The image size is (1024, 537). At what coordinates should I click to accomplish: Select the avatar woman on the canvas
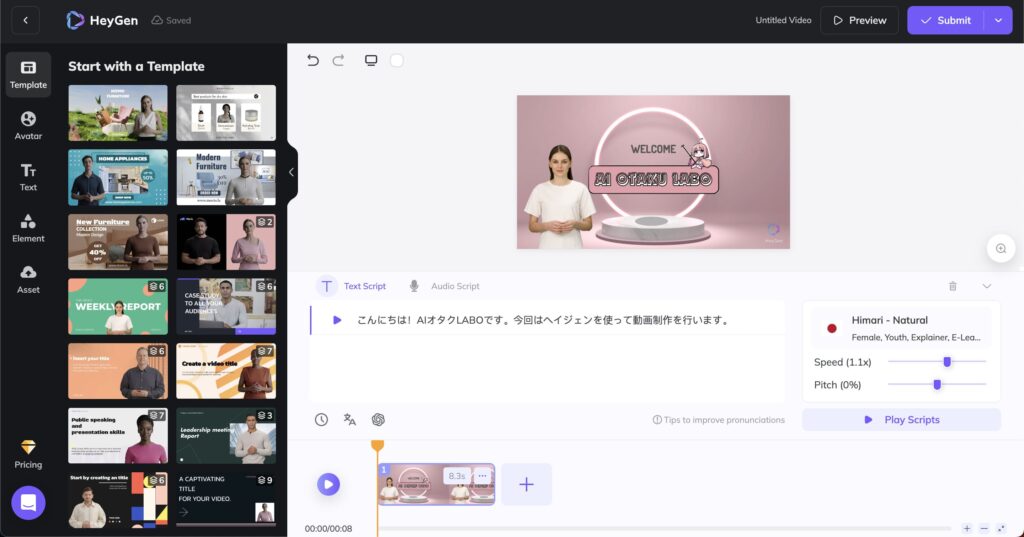560,196
